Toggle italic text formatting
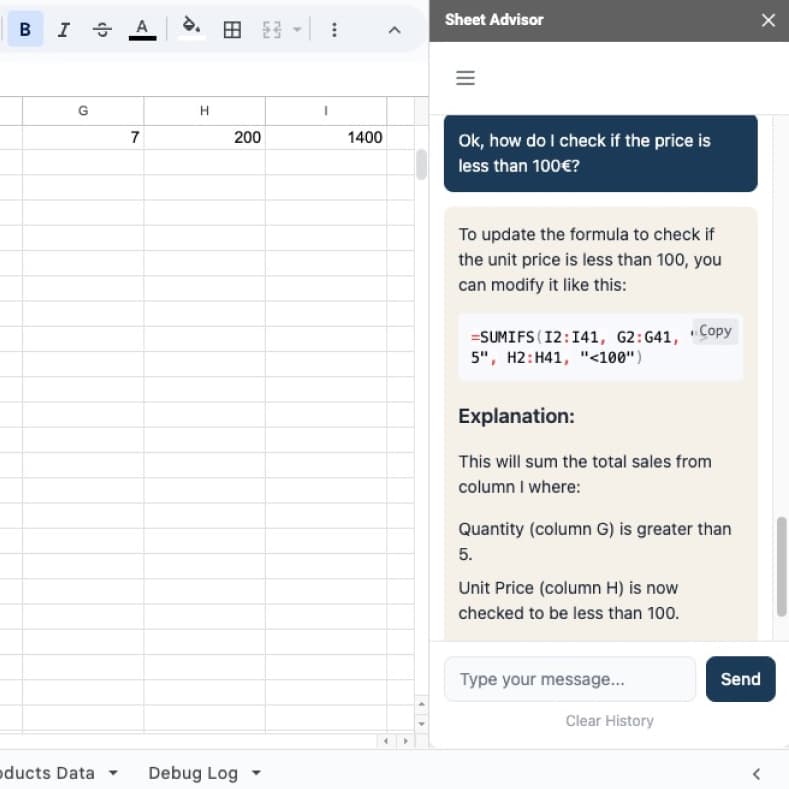The width and height of the screenshot is (789, 789). (64, 30)
